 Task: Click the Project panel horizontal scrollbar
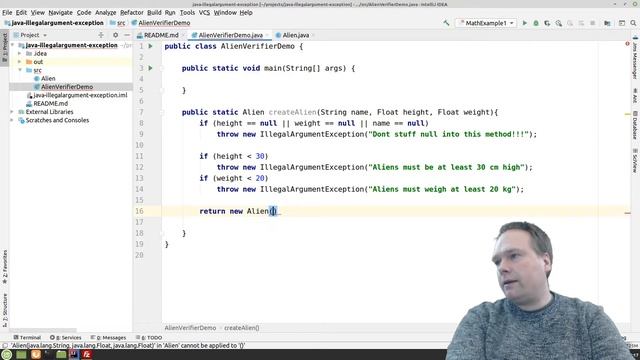click(x=43, y=331)
